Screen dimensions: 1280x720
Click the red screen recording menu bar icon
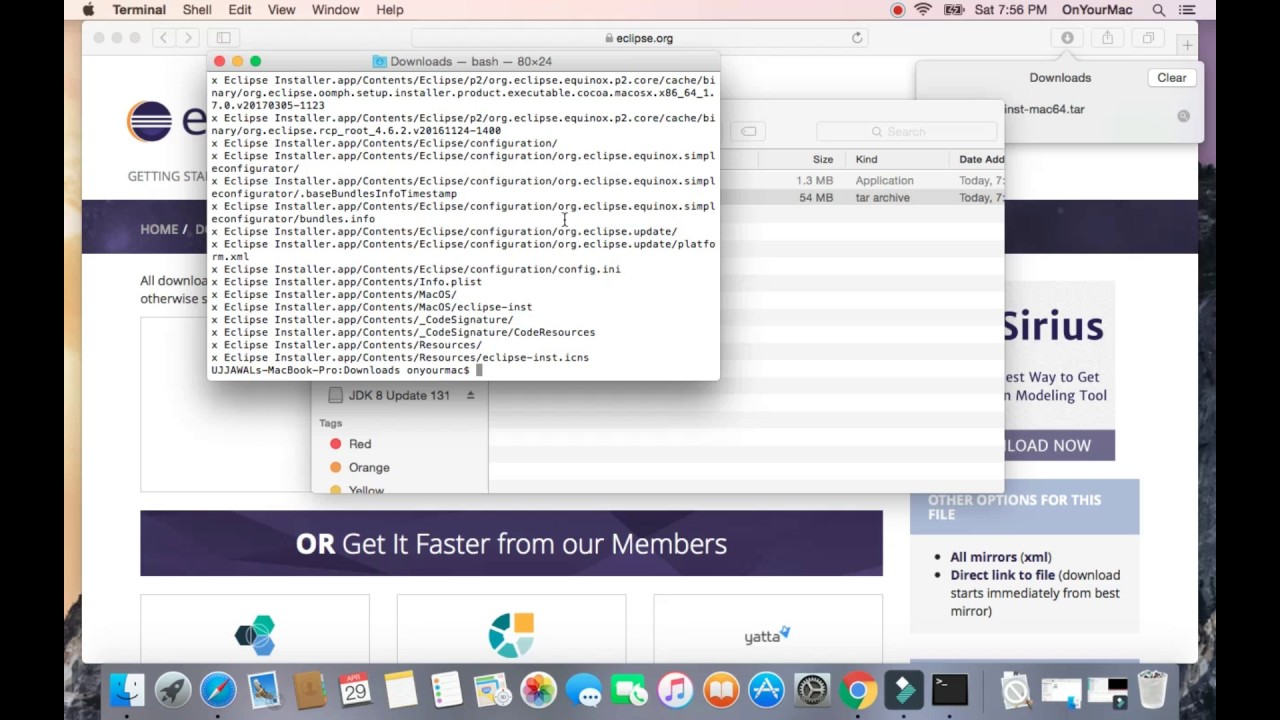[x=897, y=10]
